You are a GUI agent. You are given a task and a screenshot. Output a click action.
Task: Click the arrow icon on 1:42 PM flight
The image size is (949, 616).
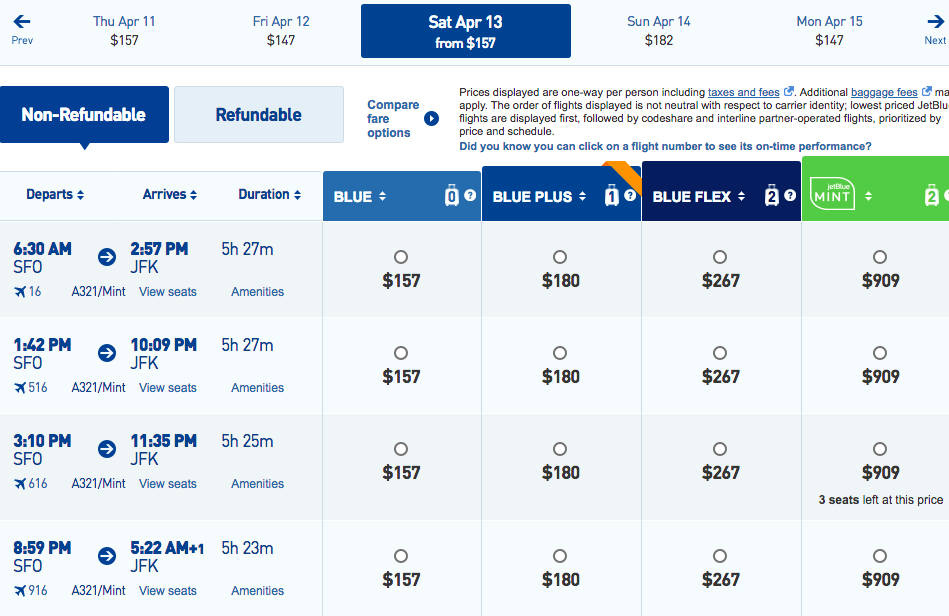107,353
